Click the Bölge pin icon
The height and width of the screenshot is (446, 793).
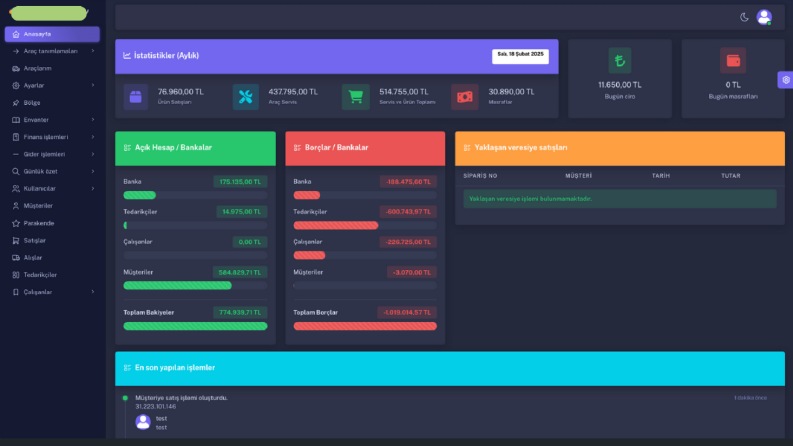16,103
